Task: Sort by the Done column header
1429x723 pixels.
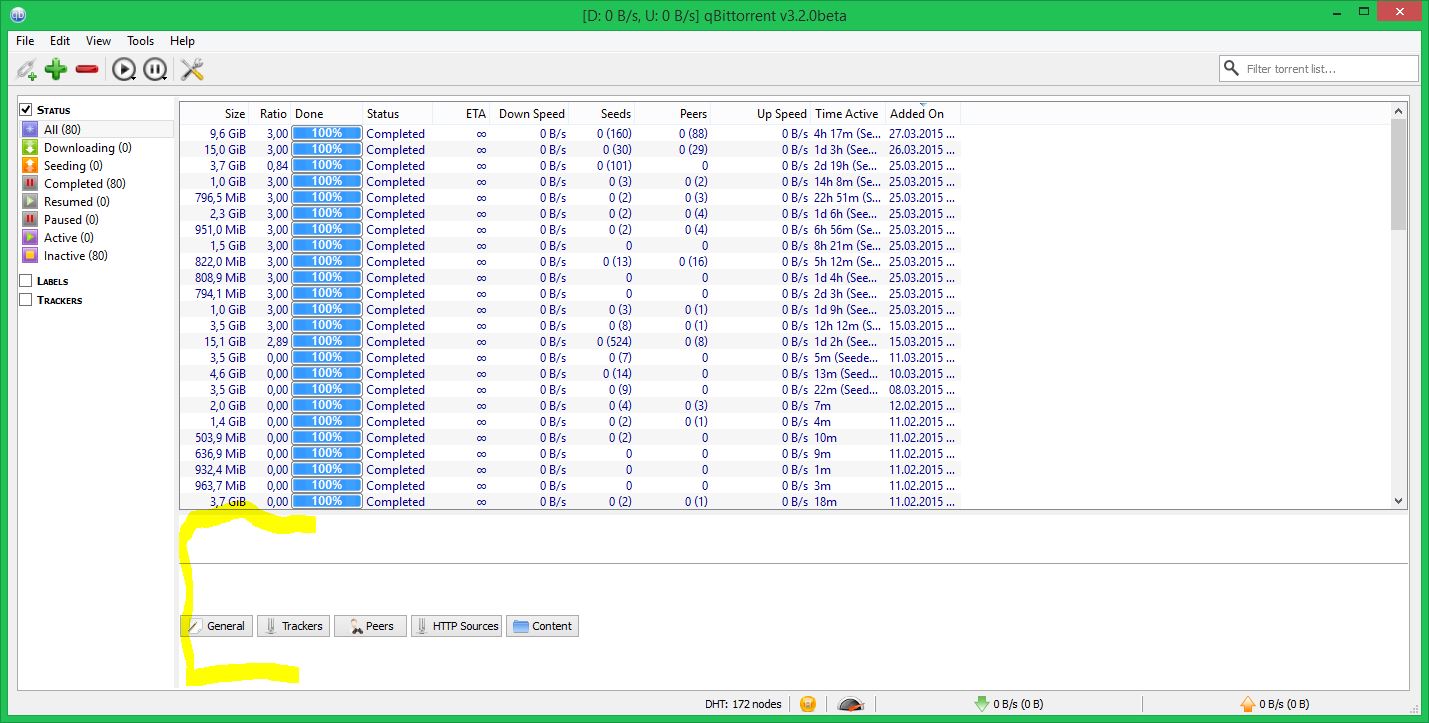Action: [327, 114]
